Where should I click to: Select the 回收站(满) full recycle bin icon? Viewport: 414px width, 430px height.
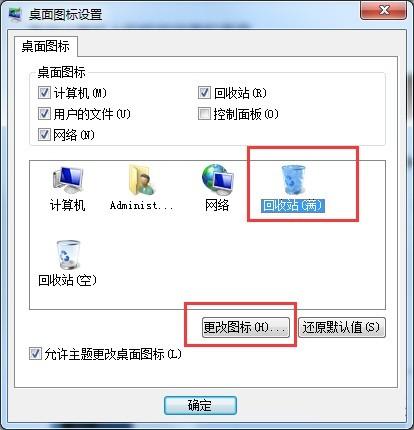point(293,179)
